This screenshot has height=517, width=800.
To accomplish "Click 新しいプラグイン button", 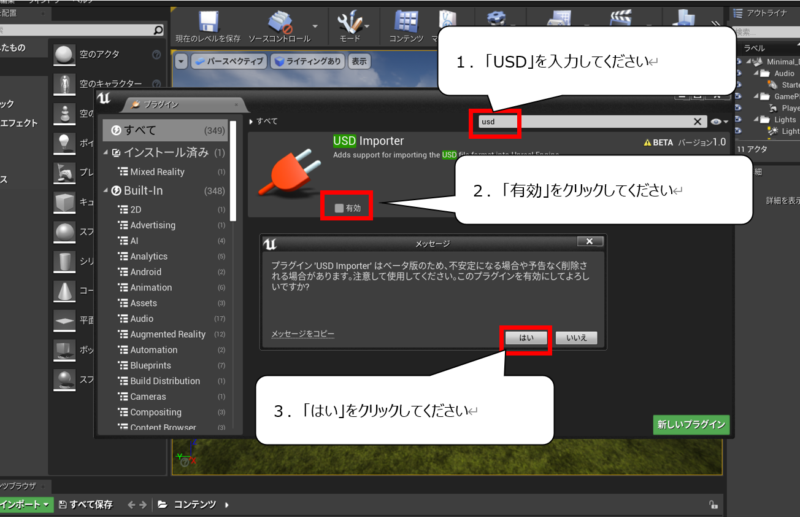I will [x=691, y=425].
